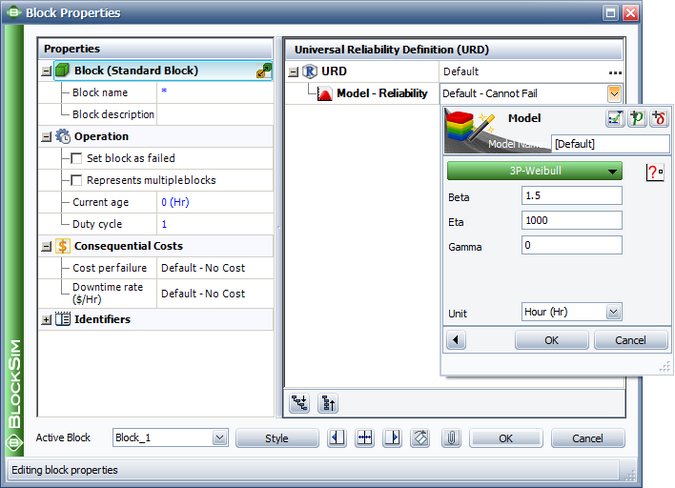Viewport: 675px width, 488px height.
Task: Collapse the Consequential Costs section
Action: point(47,246)
